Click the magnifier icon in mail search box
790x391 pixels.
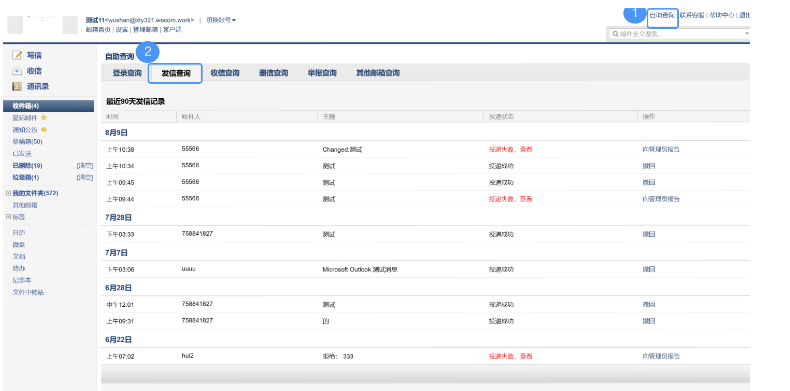coord(615,34)
